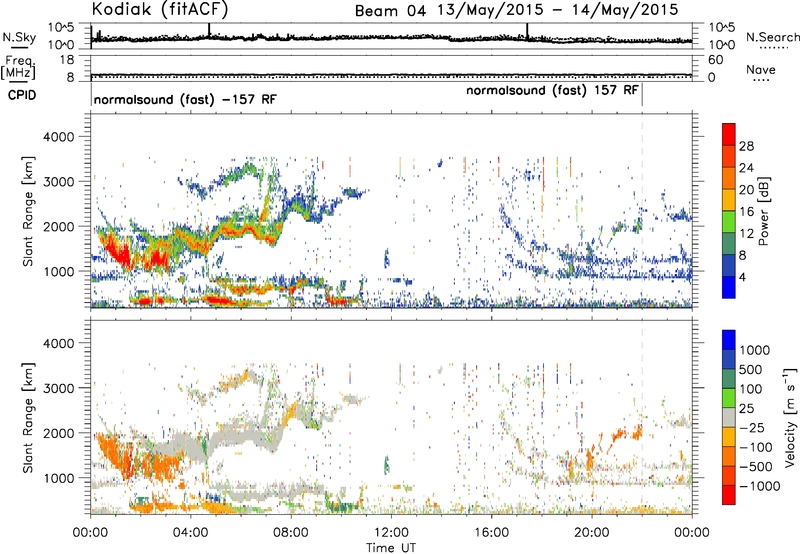This screenshot has height=554, width=800.
Task: Click the vertical CPID change marker after '157 RF'
Action: pyautogui.click(x=642, y=95)
